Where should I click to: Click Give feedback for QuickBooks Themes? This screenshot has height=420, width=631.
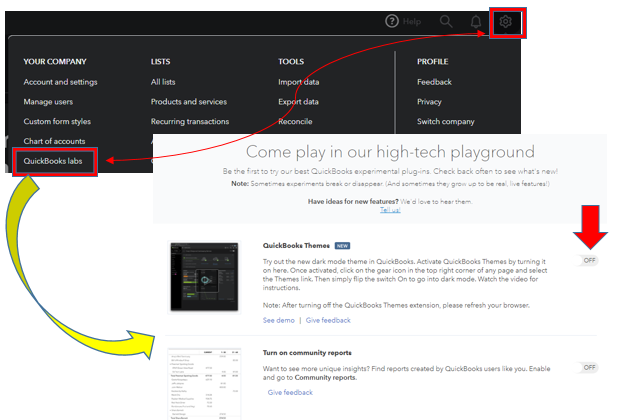click(328, 320)
